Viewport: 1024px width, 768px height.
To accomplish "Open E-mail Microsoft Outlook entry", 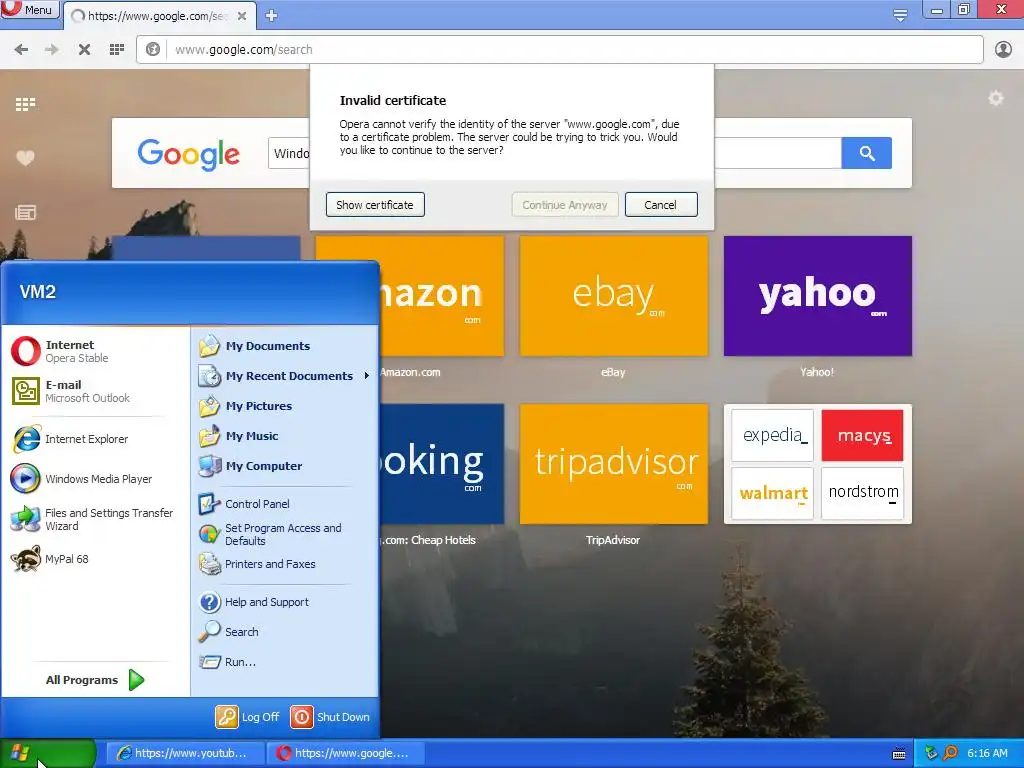I will [95, 391].
